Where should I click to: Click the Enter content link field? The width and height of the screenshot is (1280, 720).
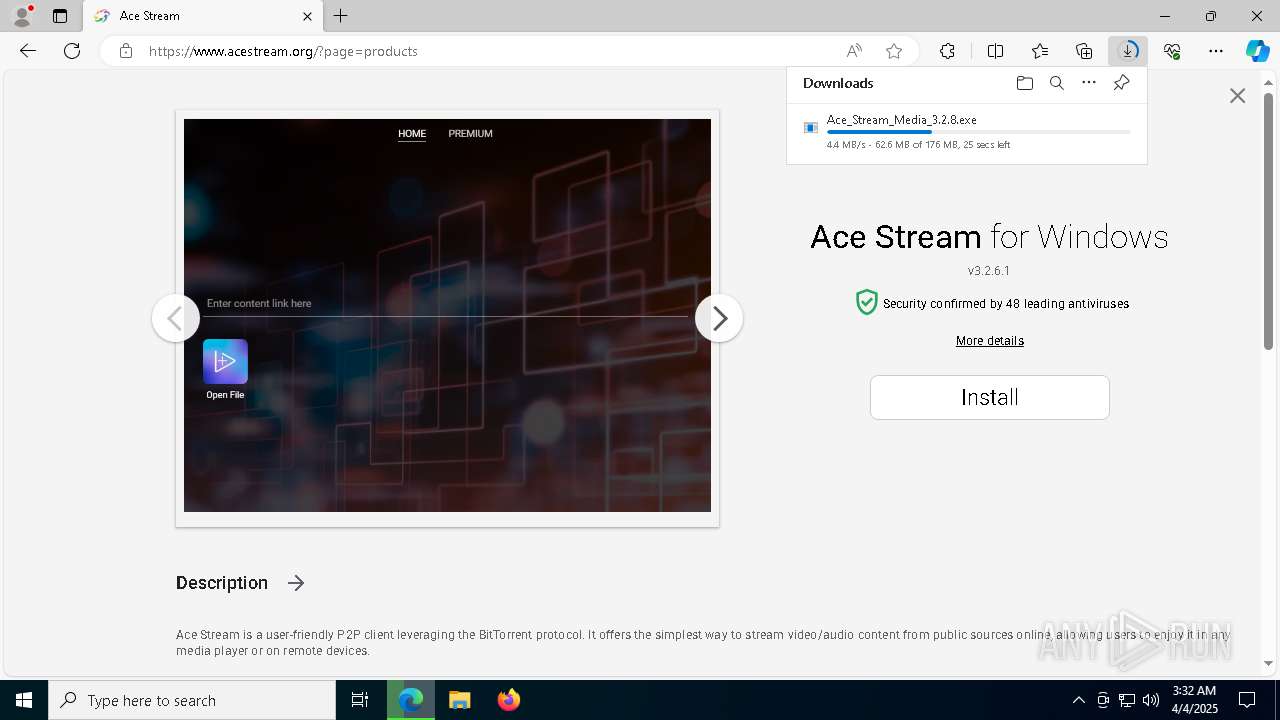pyautogui.click(x=445, y=304)
